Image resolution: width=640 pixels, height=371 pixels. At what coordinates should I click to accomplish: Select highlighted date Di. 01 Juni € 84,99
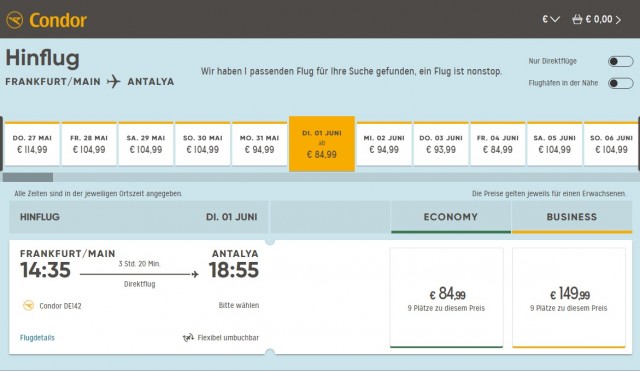[x=322, y=144]
